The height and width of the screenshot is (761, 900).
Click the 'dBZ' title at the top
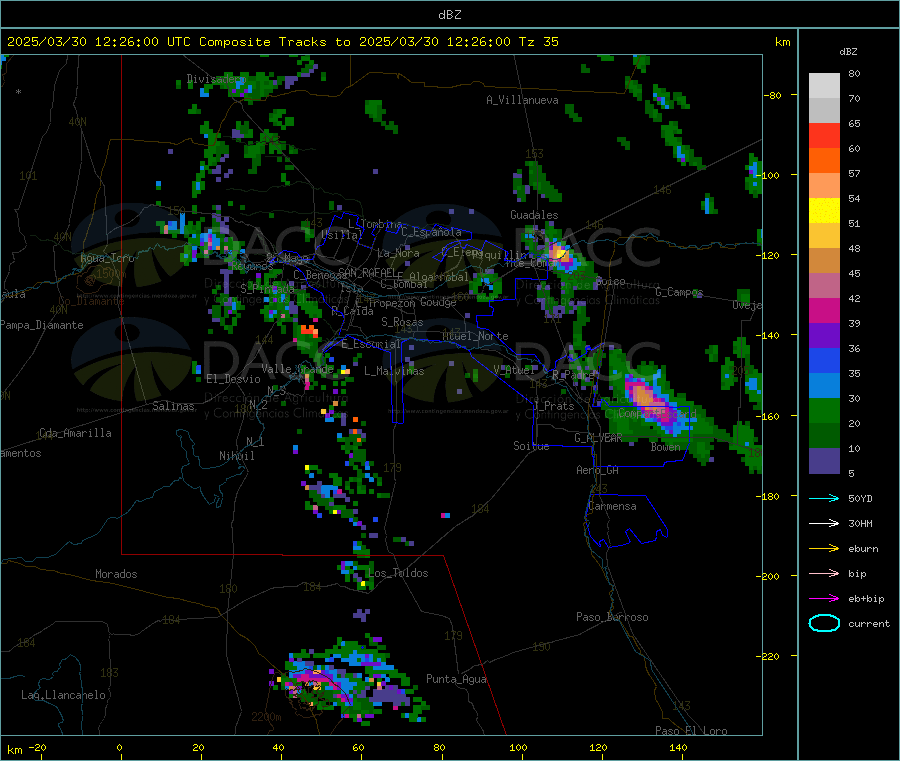click(x=449, y=15)
